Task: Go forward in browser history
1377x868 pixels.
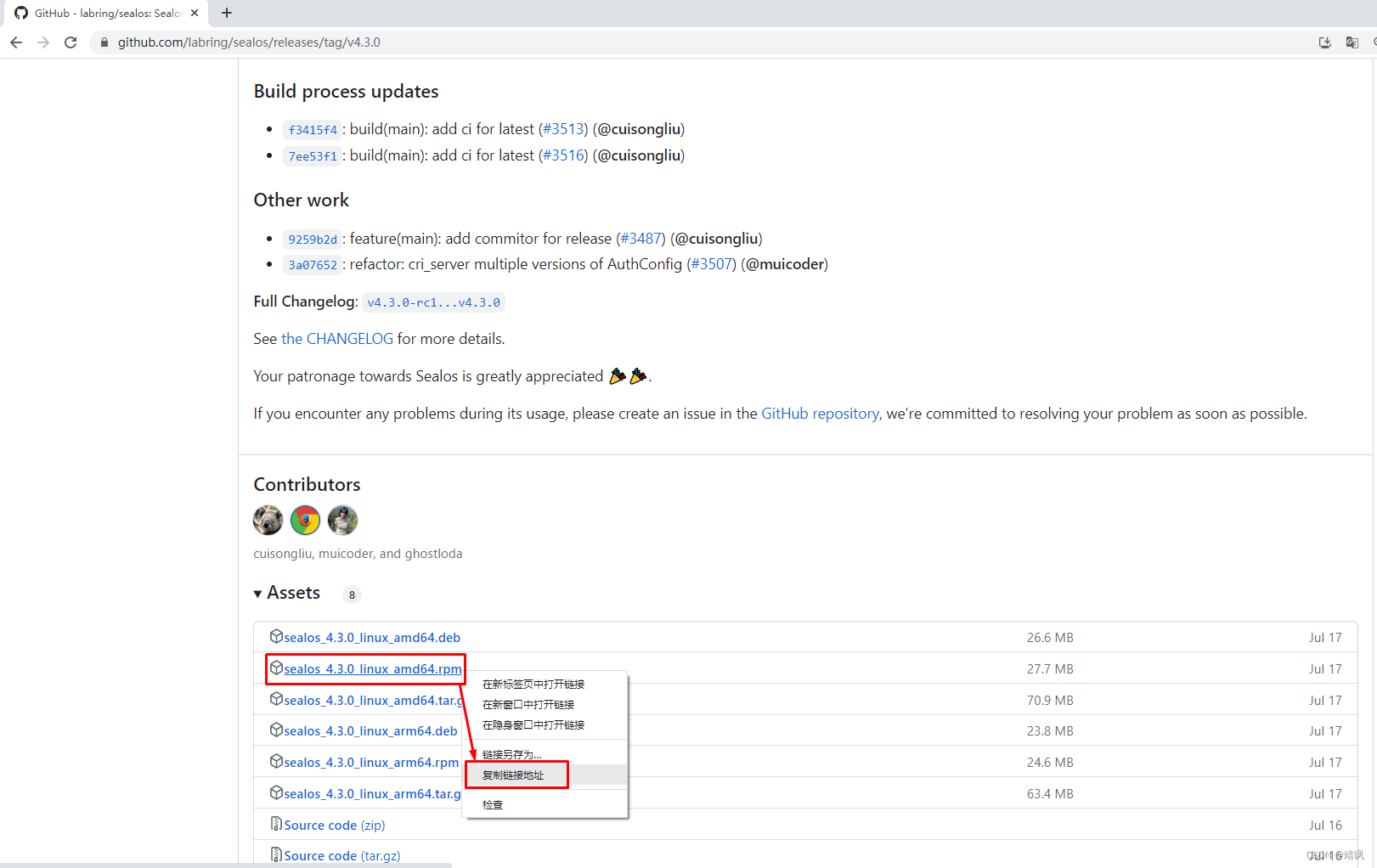Action: (43, 42)
